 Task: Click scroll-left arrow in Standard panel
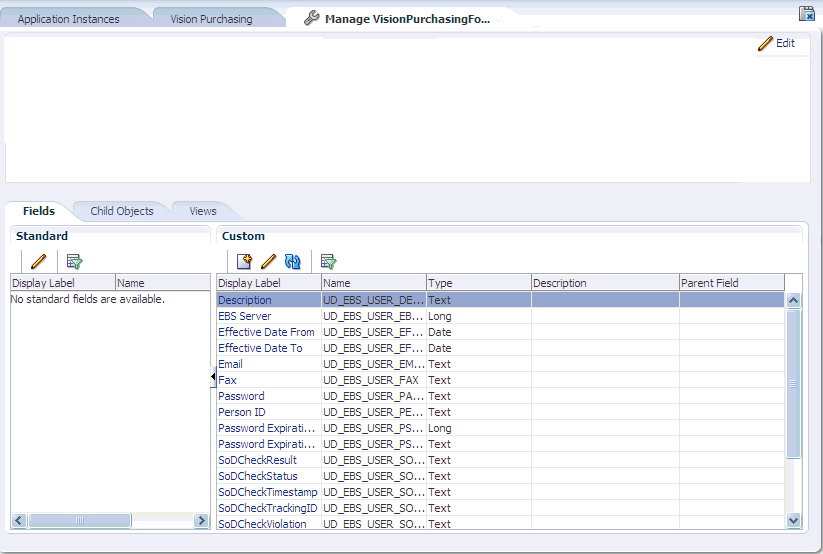pyautogui.click(x=19, y=520)
